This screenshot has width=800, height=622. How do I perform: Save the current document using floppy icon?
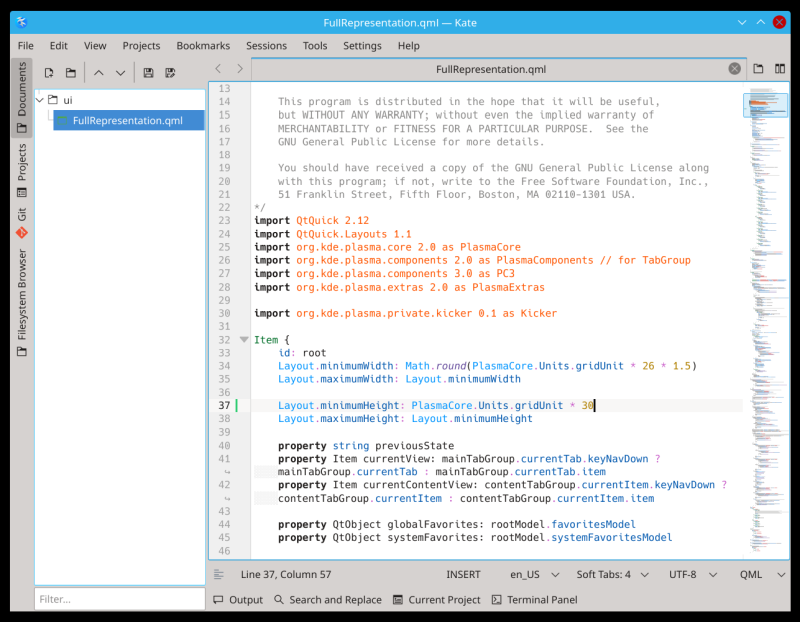(148, 73)
